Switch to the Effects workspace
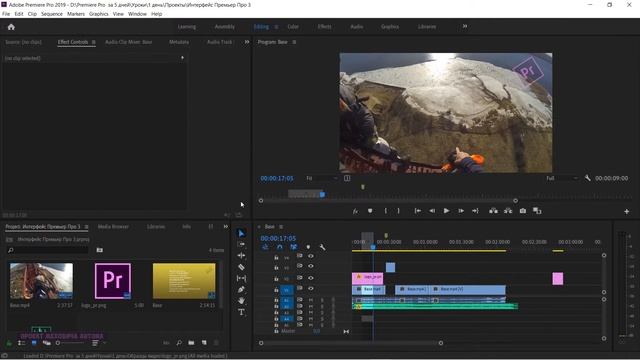This screenshot has height=360, width=640. pos(324,27)
